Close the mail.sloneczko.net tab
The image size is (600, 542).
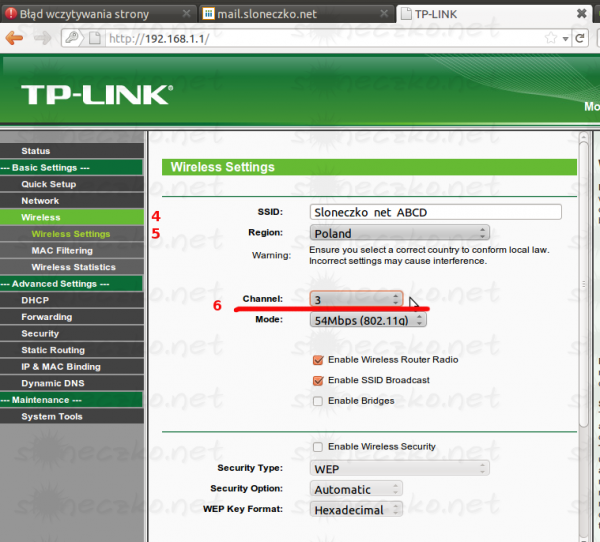click(384, 14)
